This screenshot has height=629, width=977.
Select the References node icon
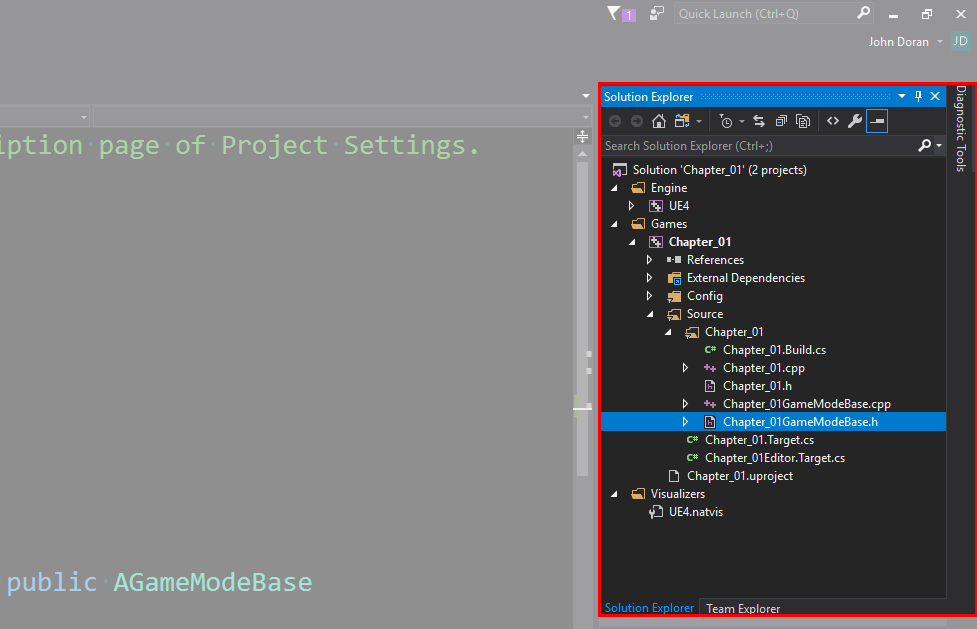674,260
